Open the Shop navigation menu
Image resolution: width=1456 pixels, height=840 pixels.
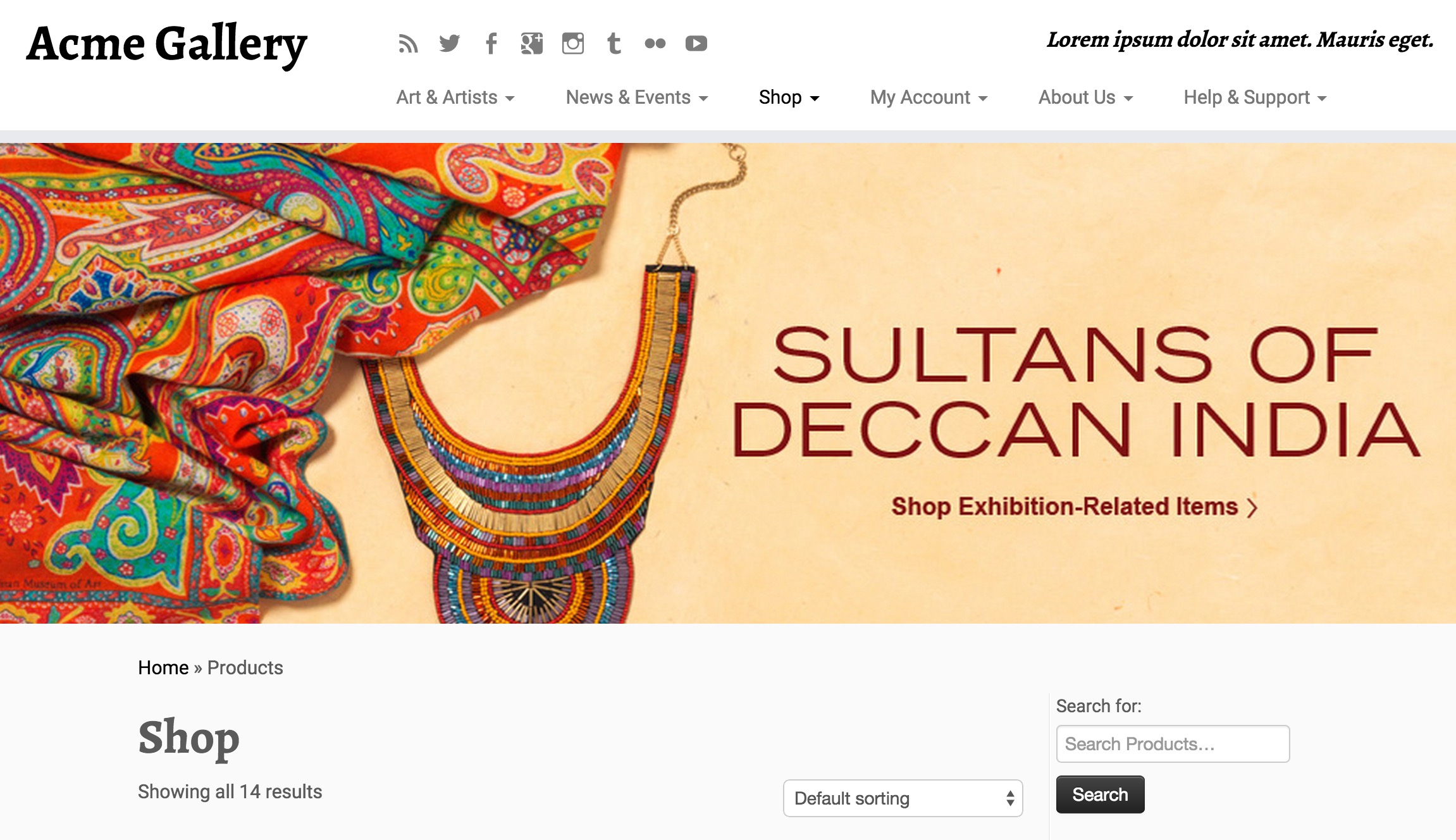[789, 97]
